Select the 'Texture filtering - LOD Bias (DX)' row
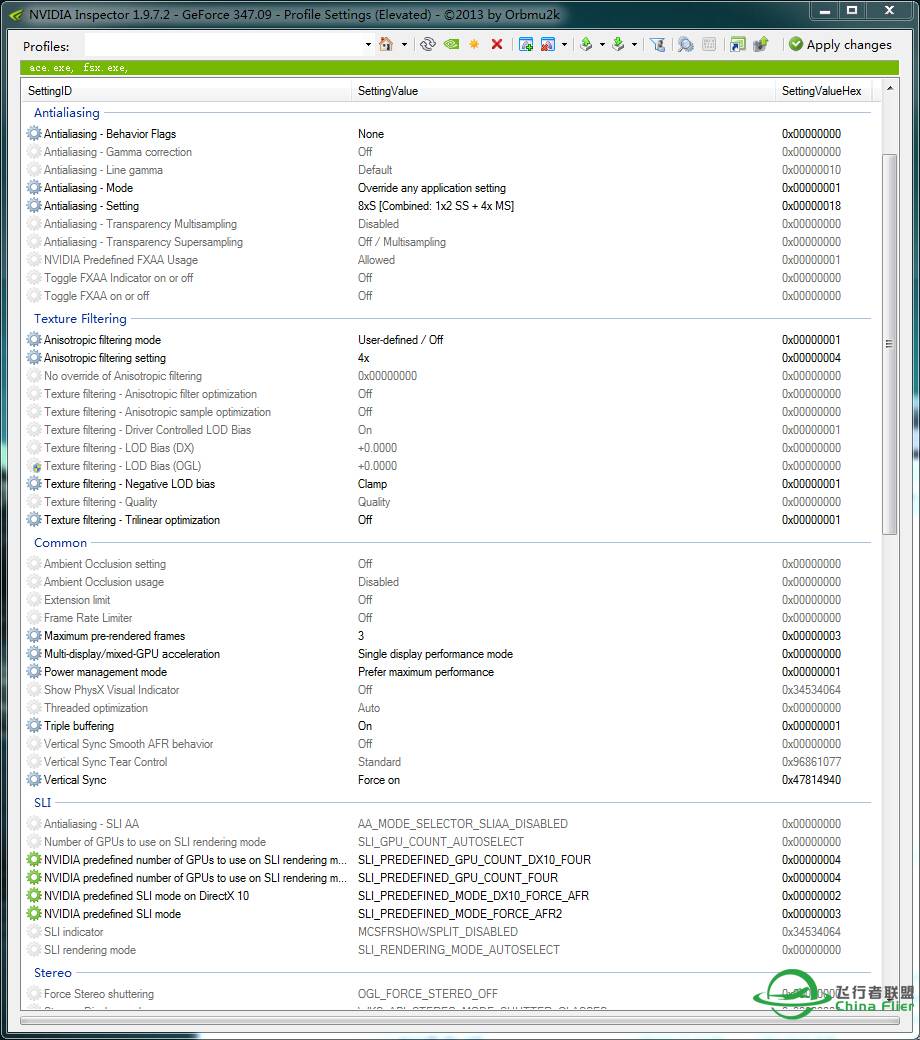Screen dimensions: 920x1040 [x=447, y=448]
